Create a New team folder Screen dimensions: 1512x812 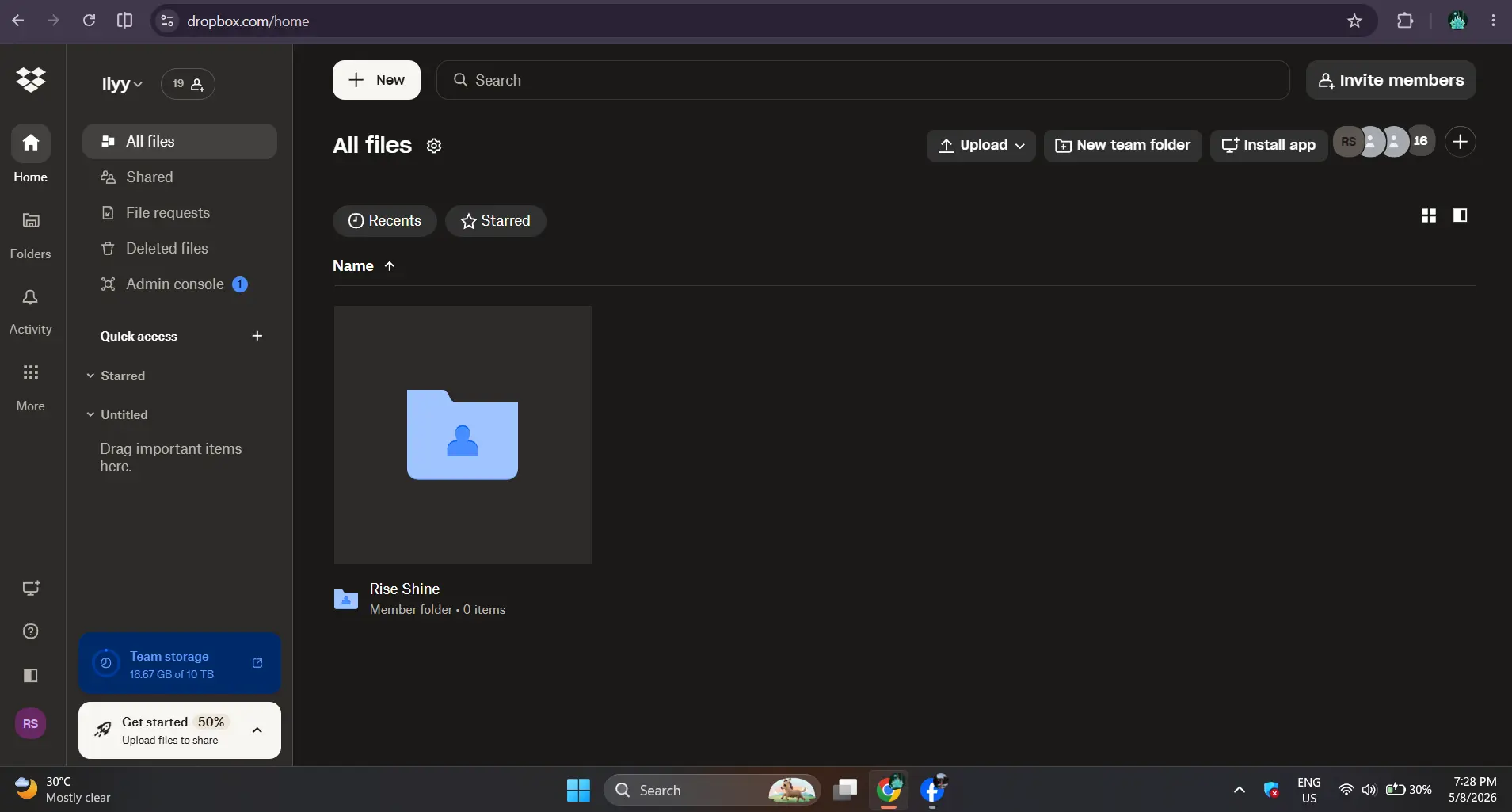pyautogui.click(x=1123, y=145)
